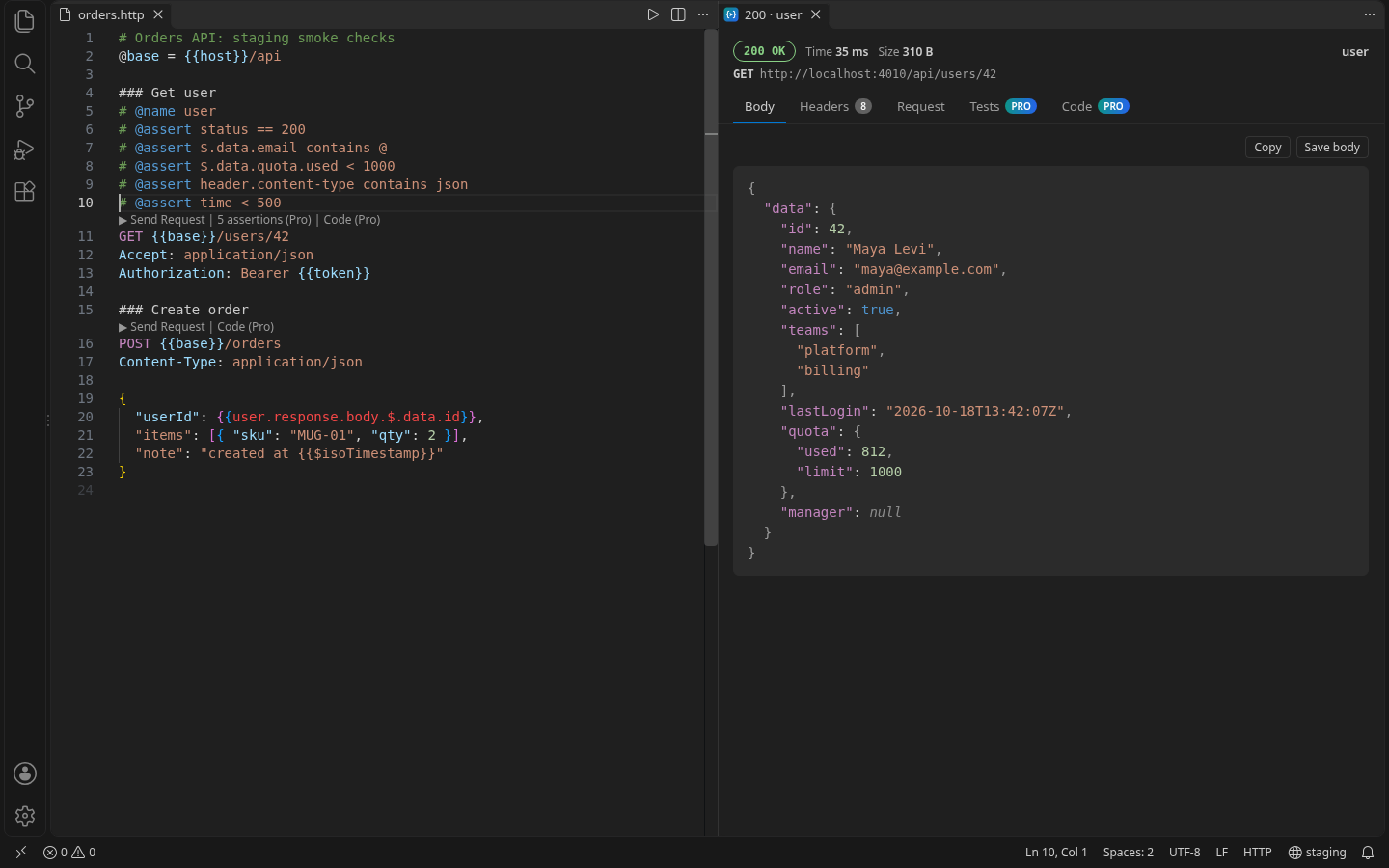The image size is (1389, 868).
Task: Close the 200 · user response tab
Action: point(816,14)
